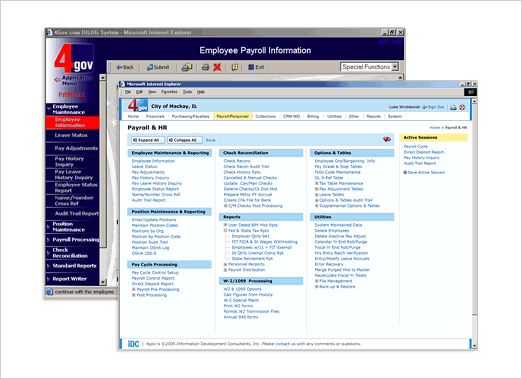Collapse the Fed & State Tax Rpts node

click(x=225, y=231)
